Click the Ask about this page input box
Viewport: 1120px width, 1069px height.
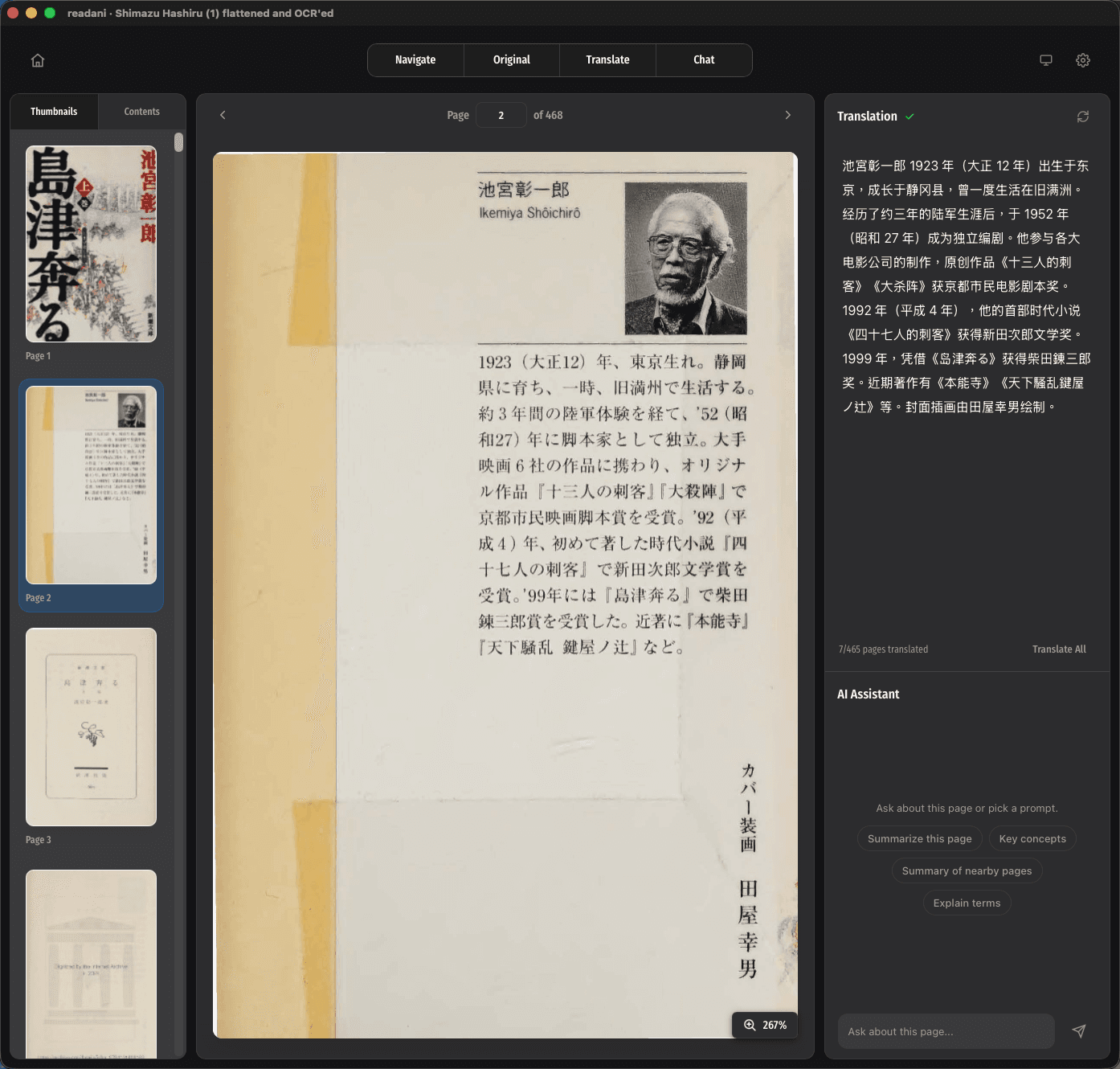(946, 1031)
